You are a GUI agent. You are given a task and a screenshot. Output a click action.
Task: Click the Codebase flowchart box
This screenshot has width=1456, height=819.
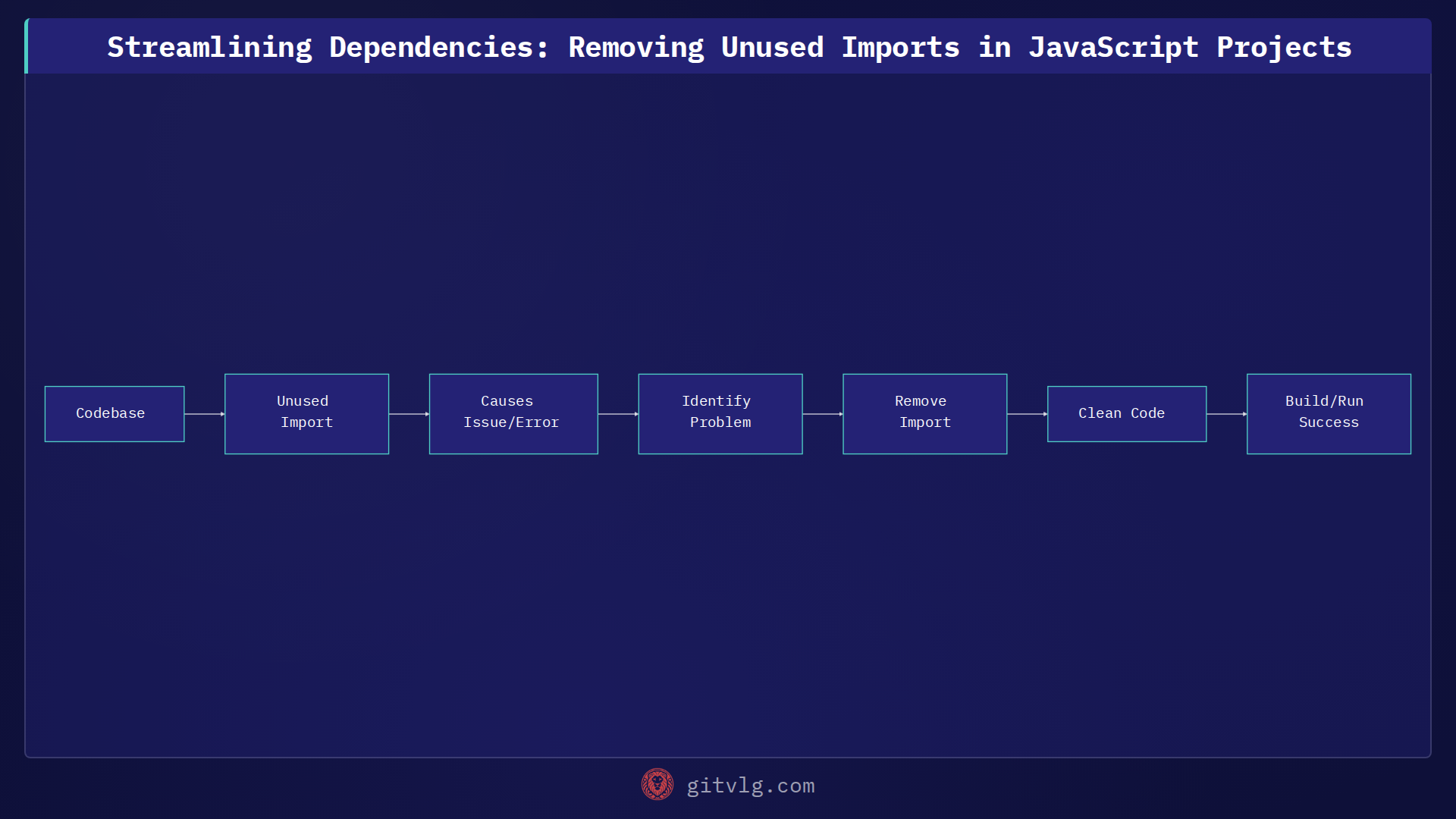tap(115, 414)
